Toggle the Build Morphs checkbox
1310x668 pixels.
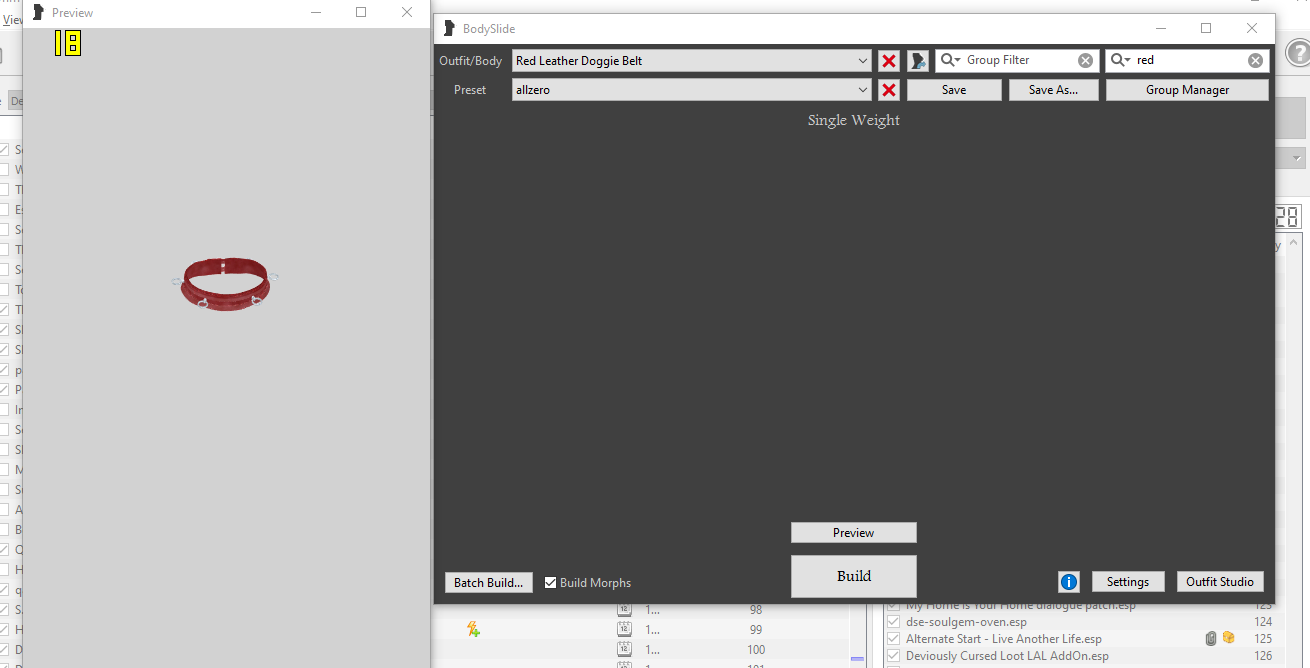click(x=550, y=583)
